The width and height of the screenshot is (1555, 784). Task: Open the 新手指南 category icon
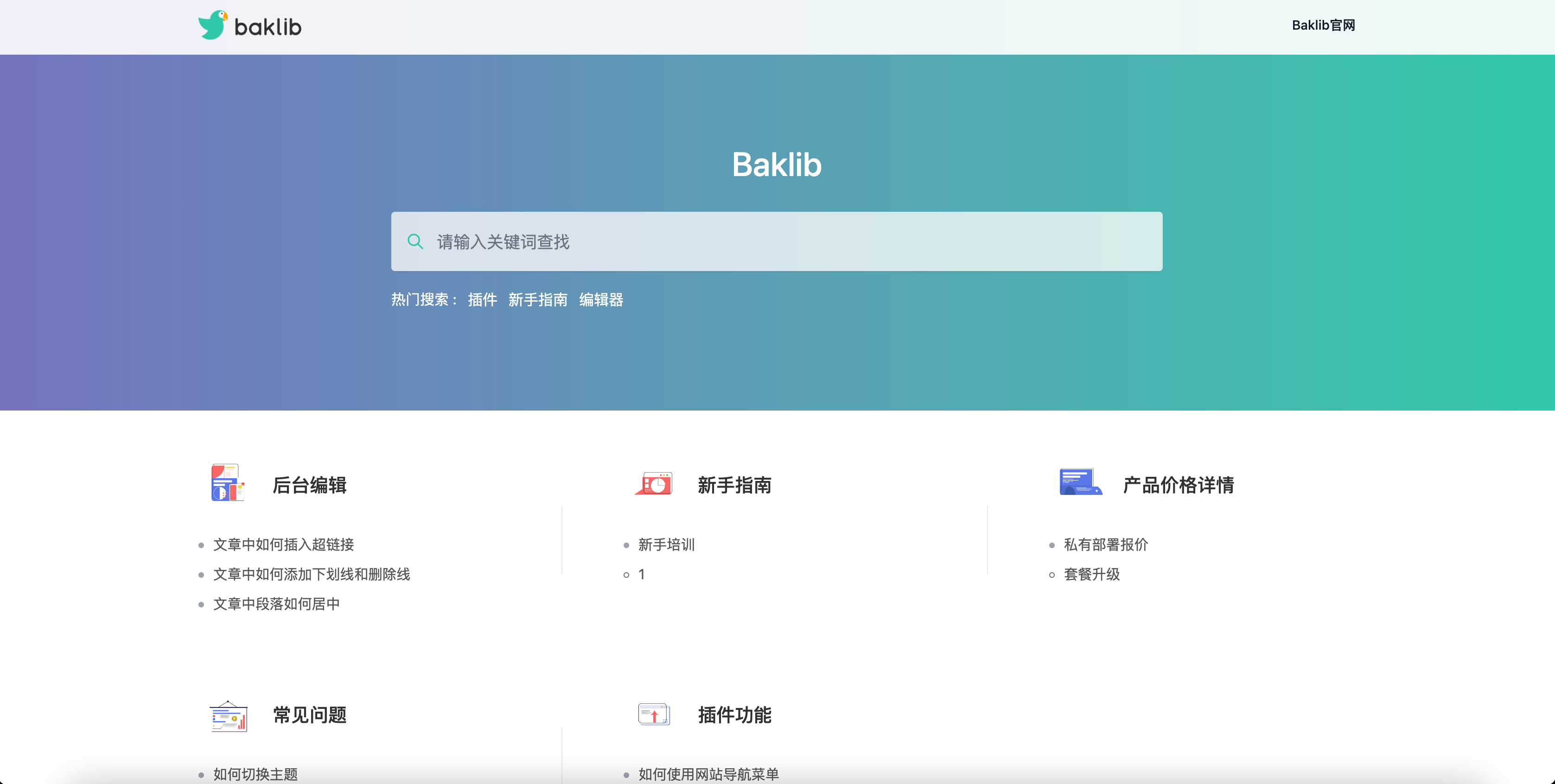653,483
